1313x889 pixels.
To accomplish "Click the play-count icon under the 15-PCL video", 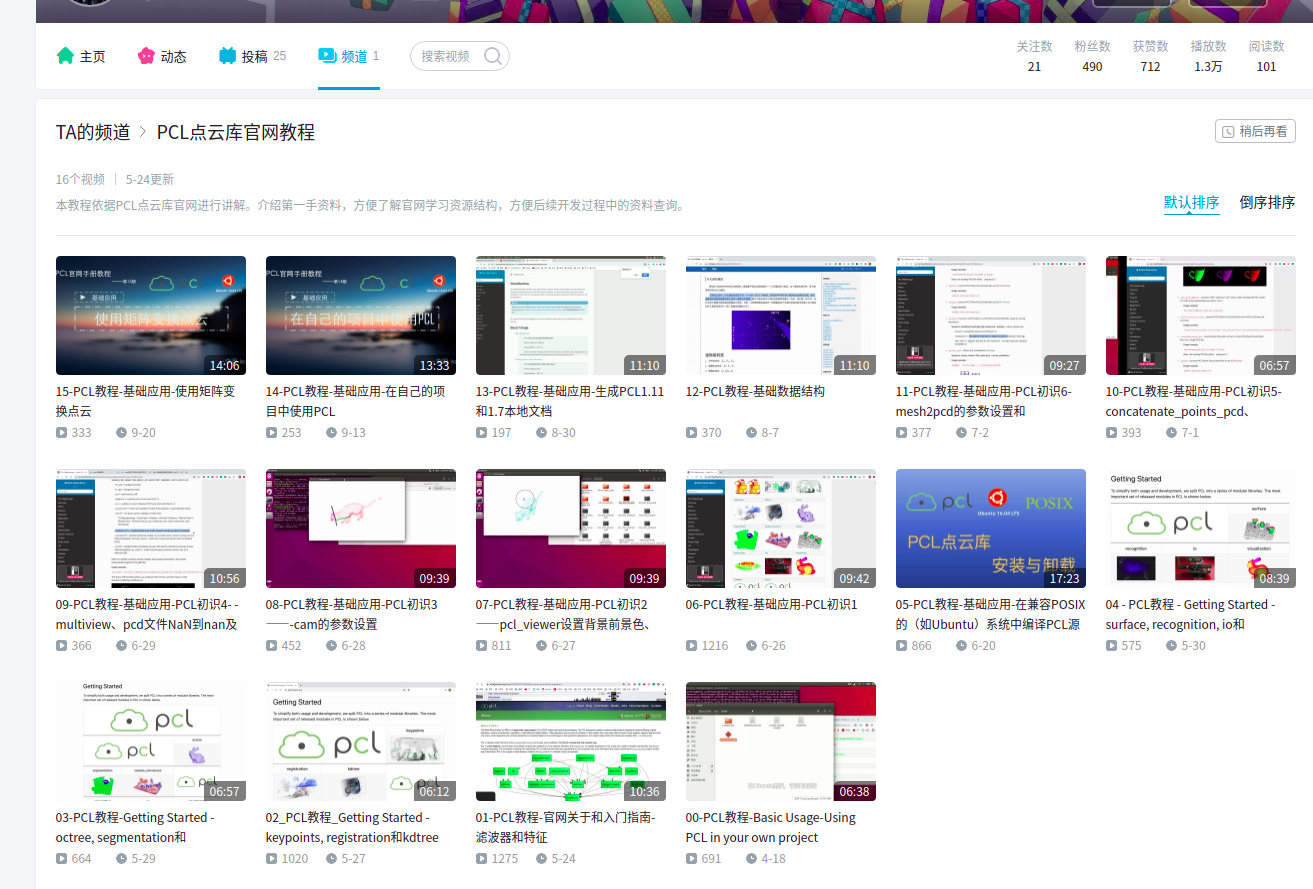I will tap(60, 432).
